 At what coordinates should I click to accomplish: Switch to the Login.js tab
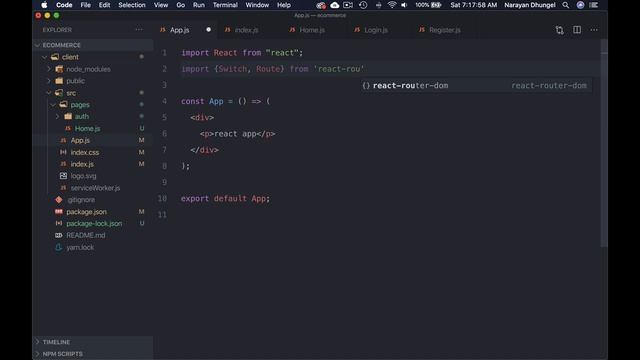click(376, 30)
